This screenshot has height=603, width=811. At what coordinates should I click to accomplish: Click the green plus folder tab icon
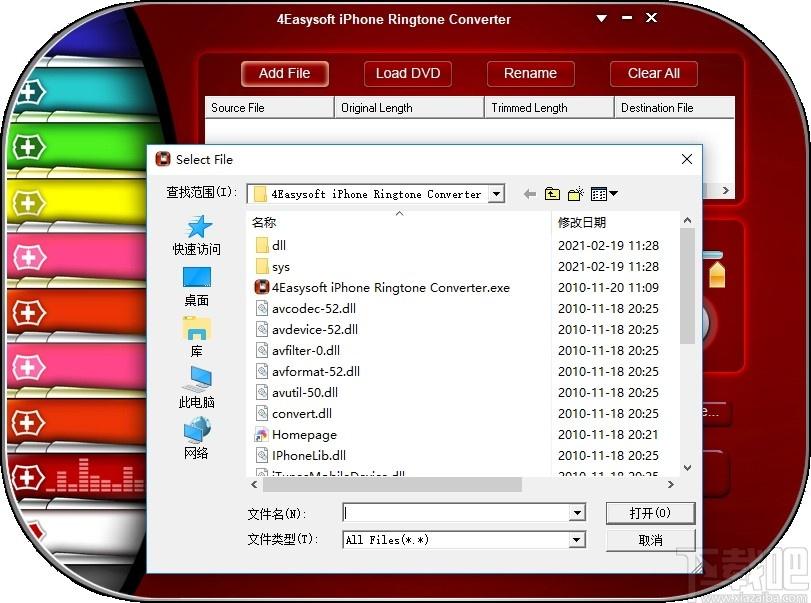(x=28, y=147)
